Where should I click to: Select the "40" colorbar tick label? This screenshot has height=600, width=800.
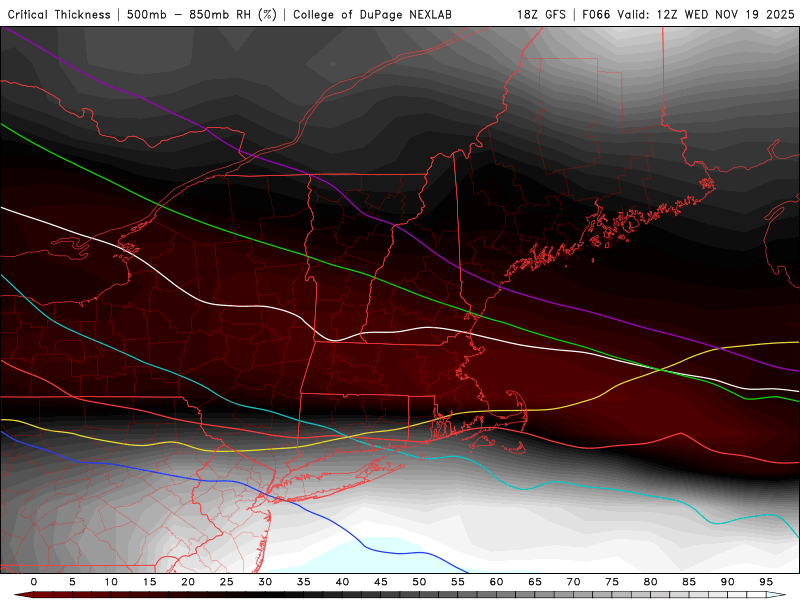tap(342, 582)
